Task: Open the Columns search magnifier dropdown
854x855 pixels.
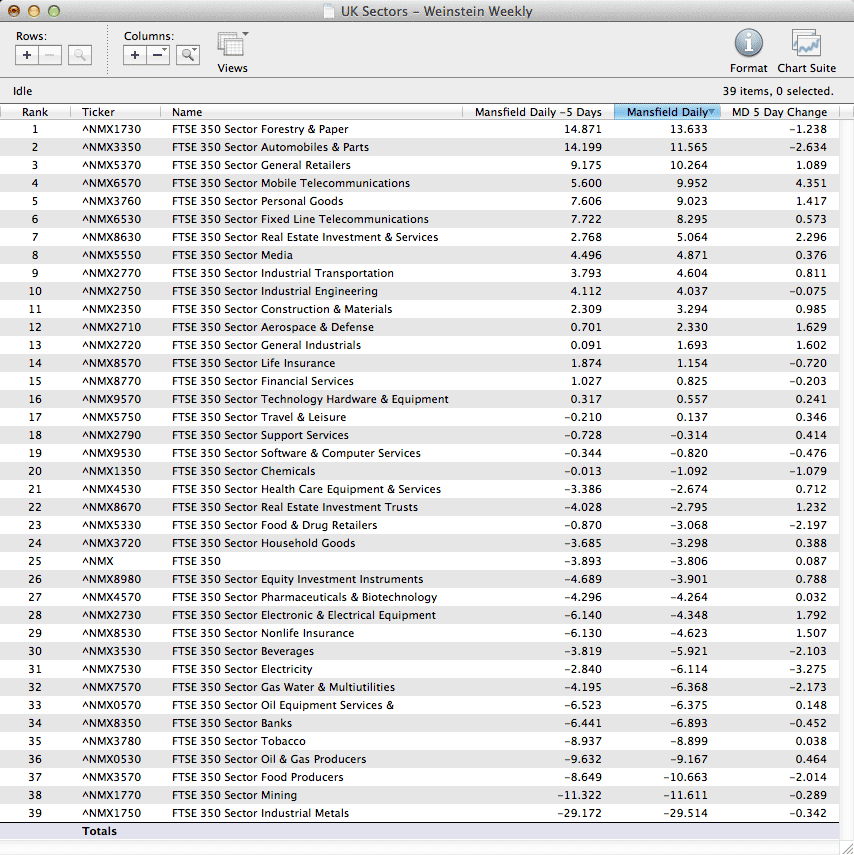Action: (x=188, y=56)
